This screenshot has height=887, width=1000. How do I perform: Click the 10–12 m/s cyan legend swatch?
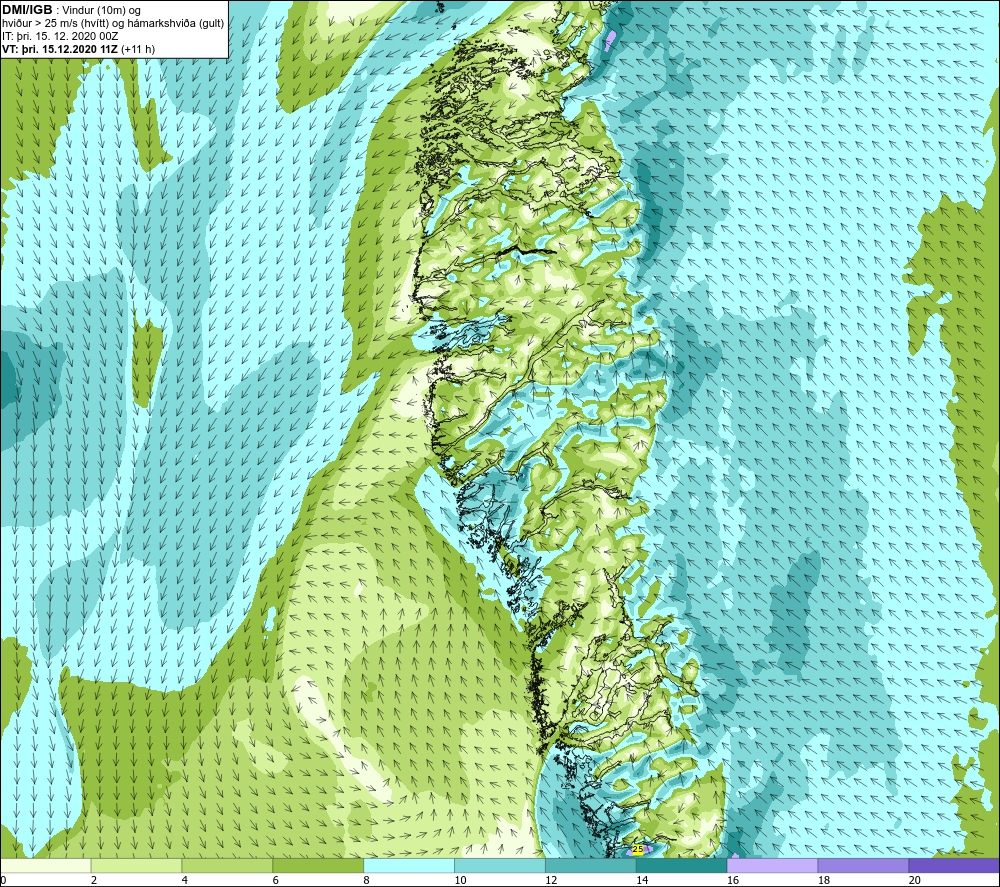pyautogui.click(x=499, y=865)
